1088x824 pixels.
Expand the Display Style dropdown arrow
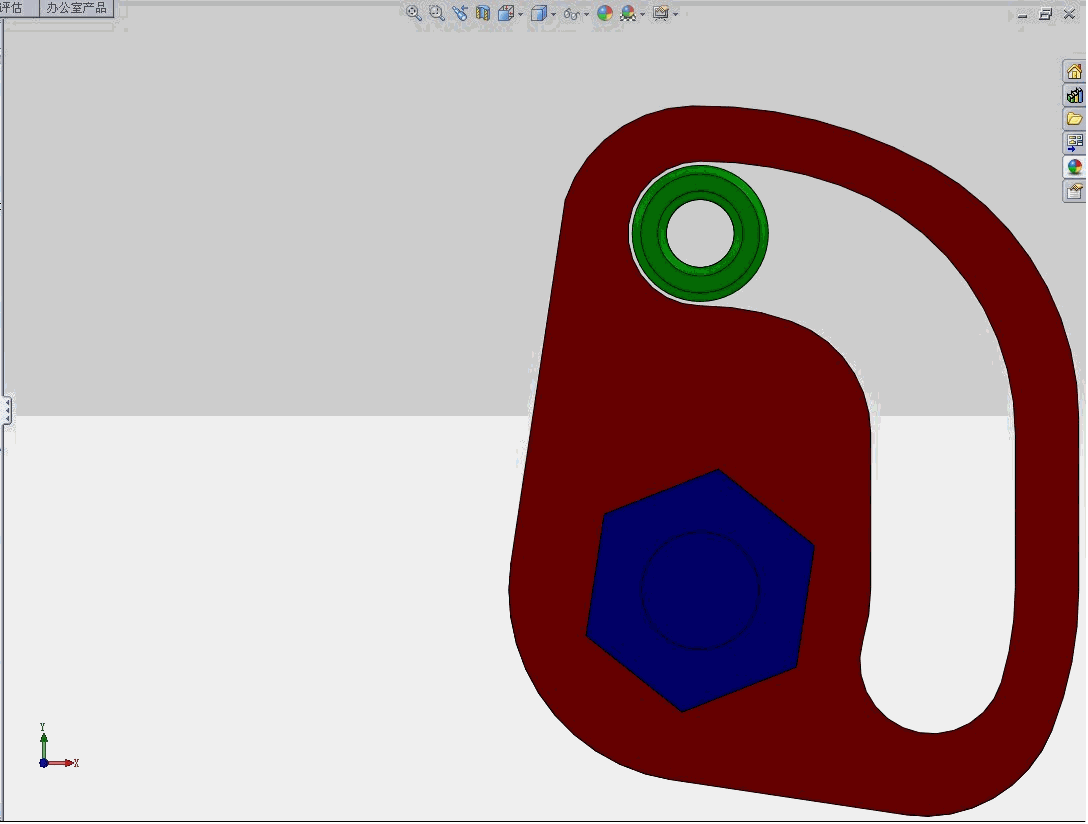[x=553, y=15]
